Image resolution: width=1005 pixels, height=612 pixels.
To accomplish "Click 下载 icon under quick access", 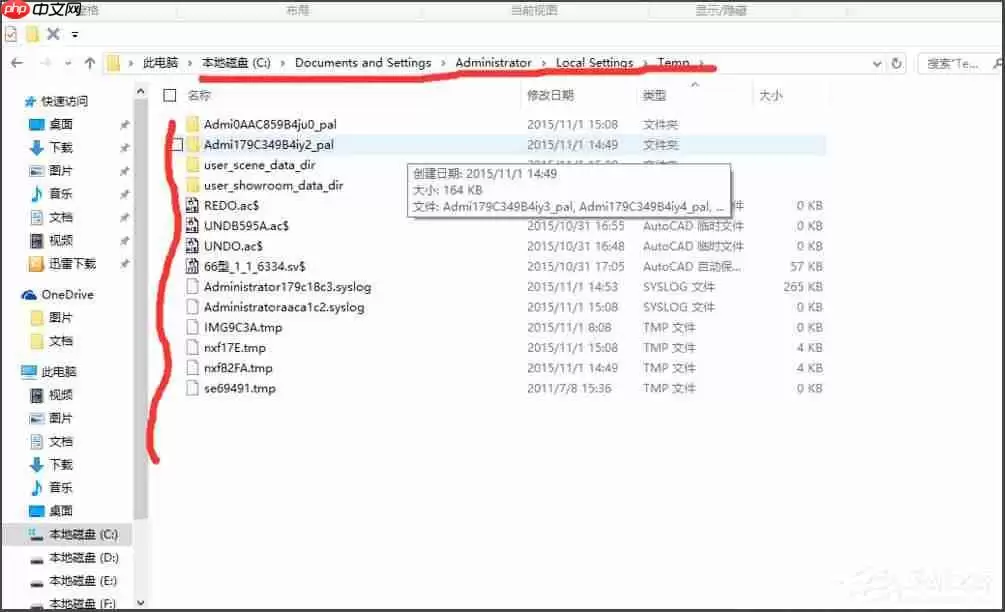I will click(37, 148).
